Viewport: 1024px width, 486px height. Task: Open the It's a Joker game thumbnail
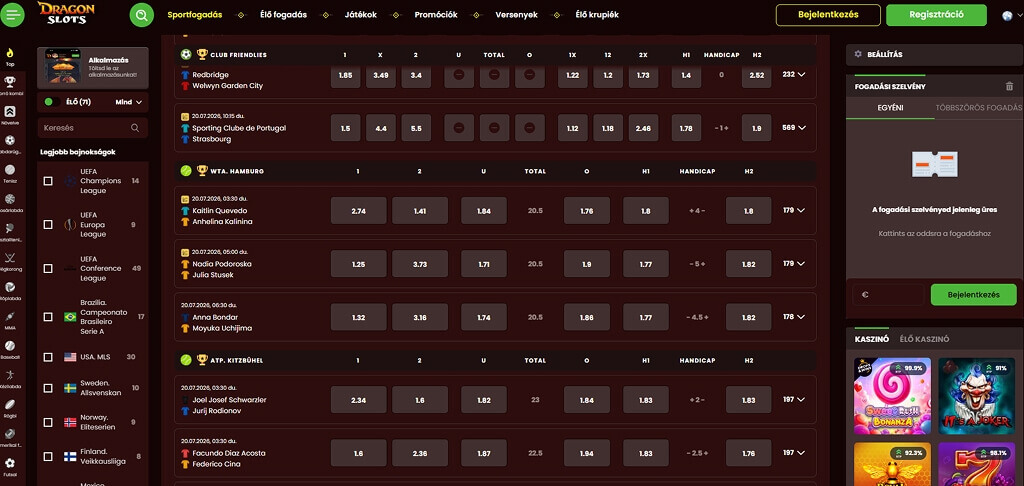pyautogui.click(x=976, y=397)
